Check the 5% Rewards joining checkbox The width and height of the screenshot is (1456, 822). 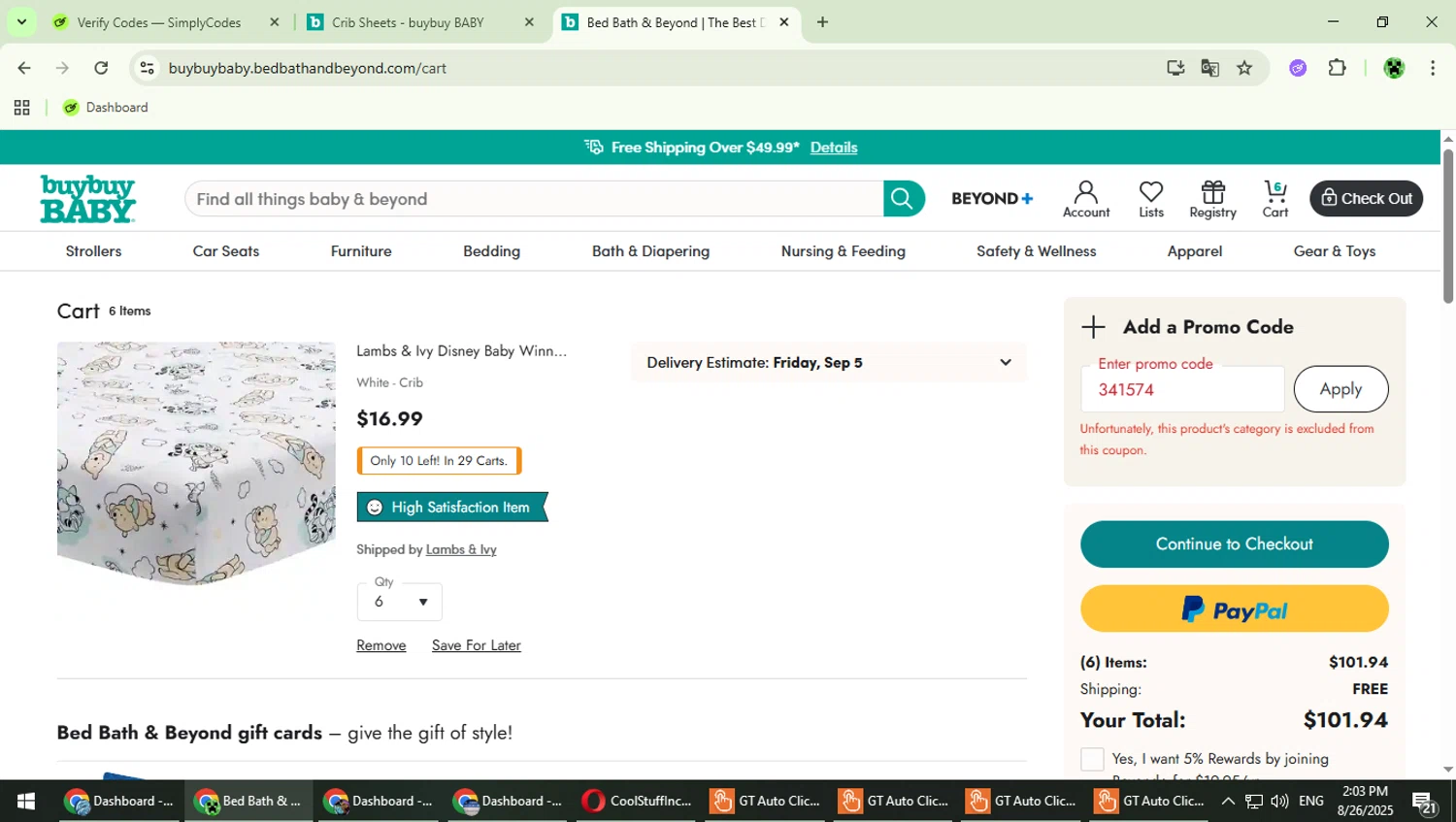tap(1092, 759)
